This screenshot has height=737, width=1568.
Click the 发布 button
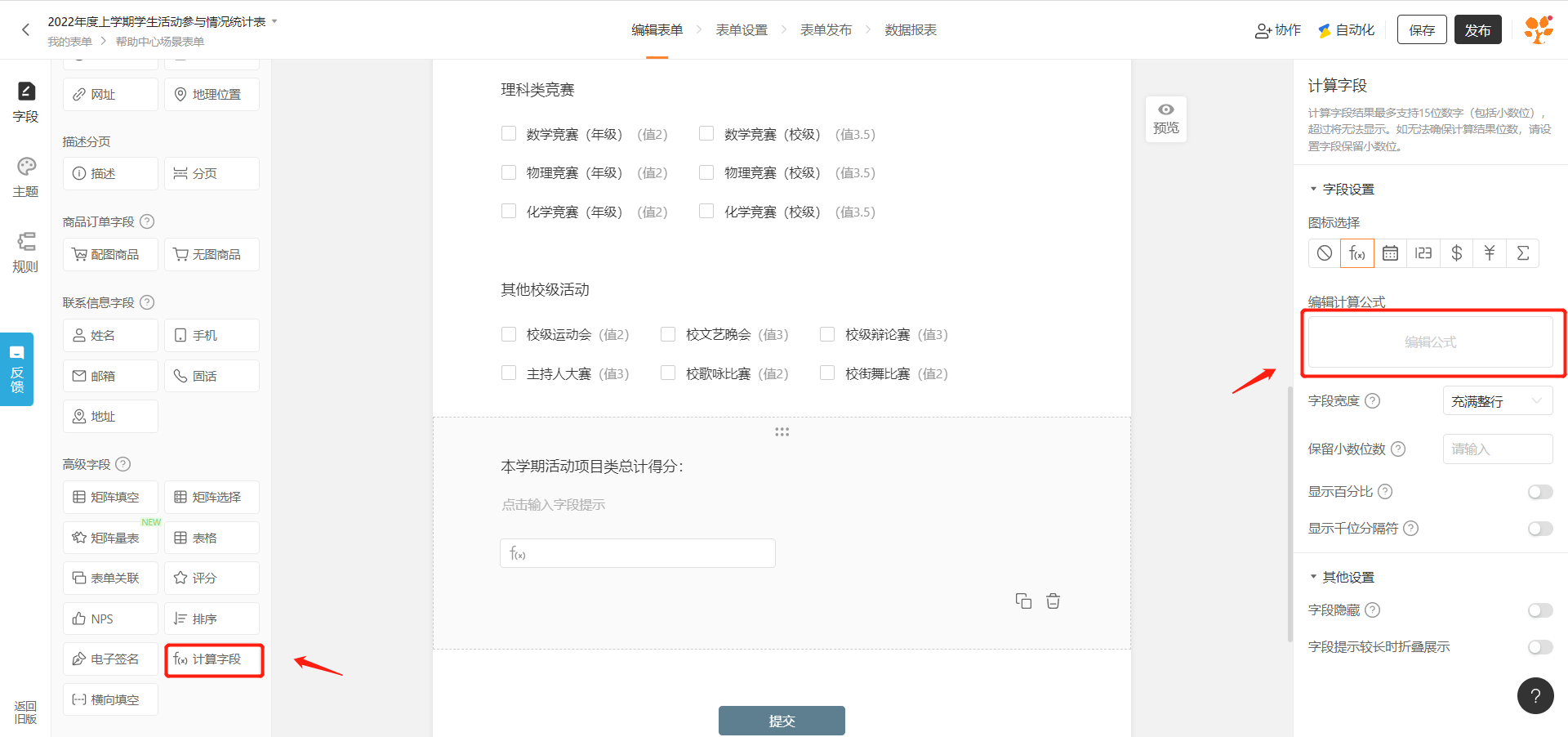coord(1477,30)
